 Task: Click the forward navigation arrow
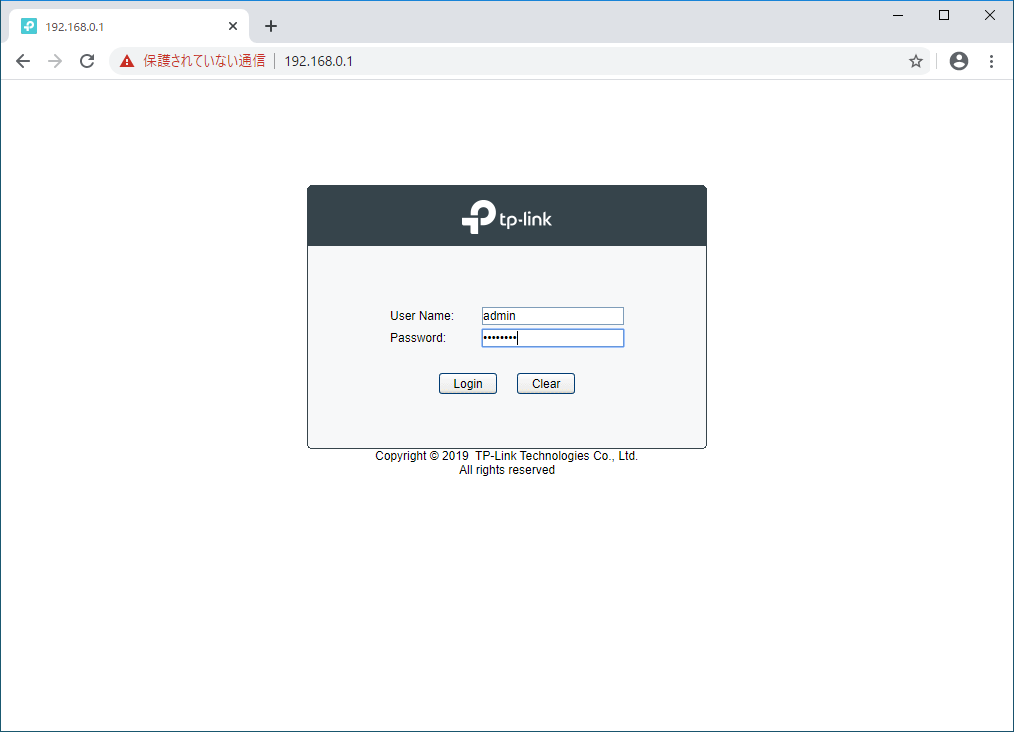click(x=55, y=61)
